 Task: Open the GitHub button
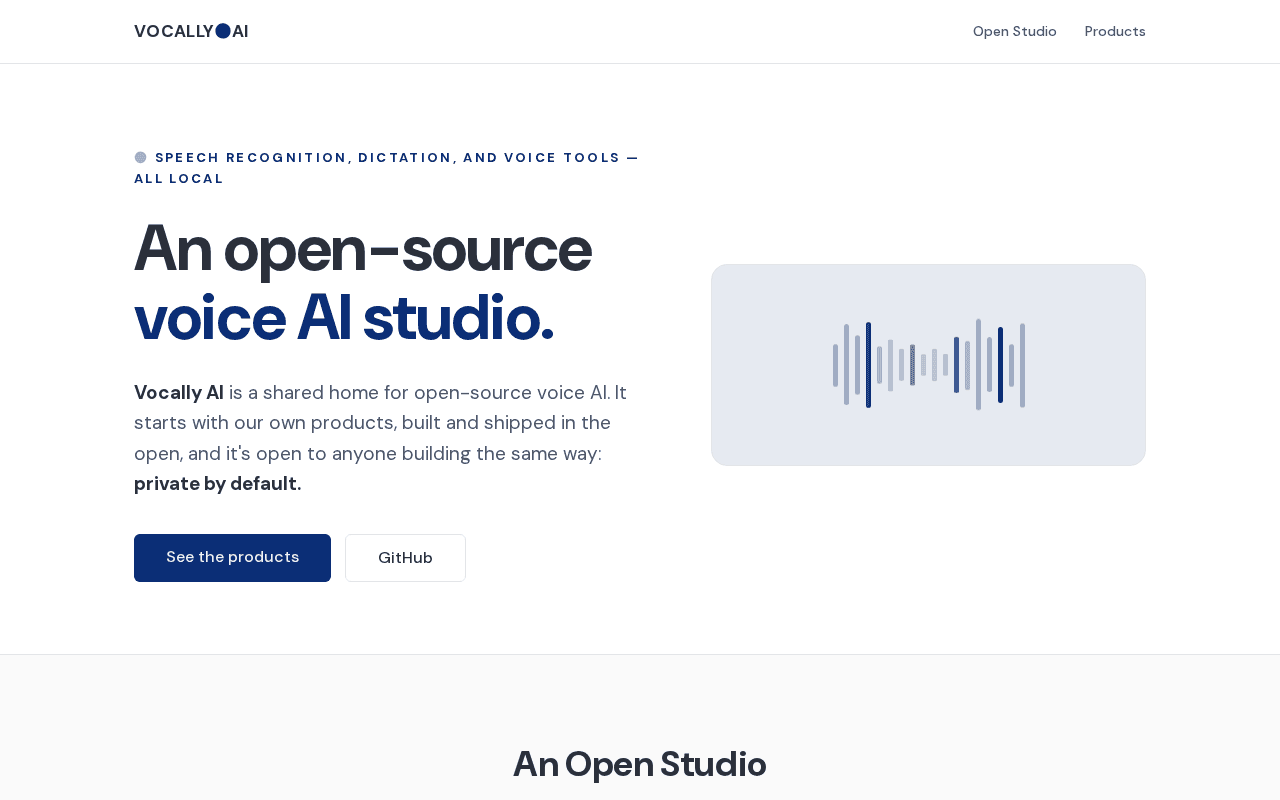tap(405, 558)
